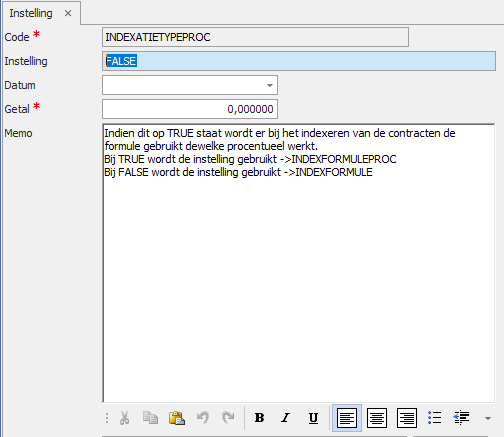504x437 pixels.
Task: Click the Paste clipboard icon
Action: (x=177, y=418)
